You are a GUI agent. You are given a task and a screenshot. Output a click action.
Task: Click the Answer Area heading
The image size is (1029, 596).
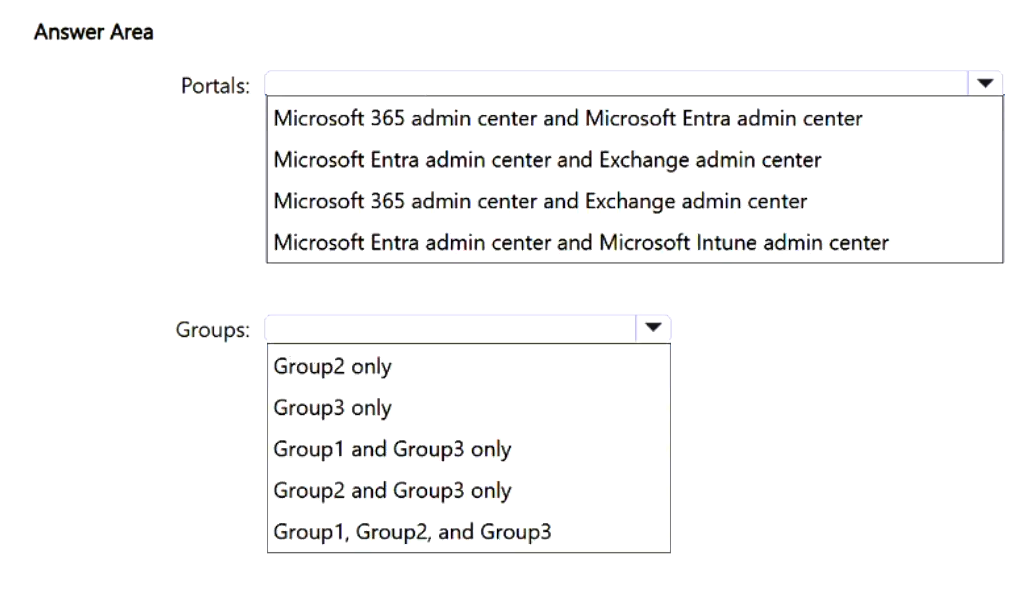[x=94, y=32]
